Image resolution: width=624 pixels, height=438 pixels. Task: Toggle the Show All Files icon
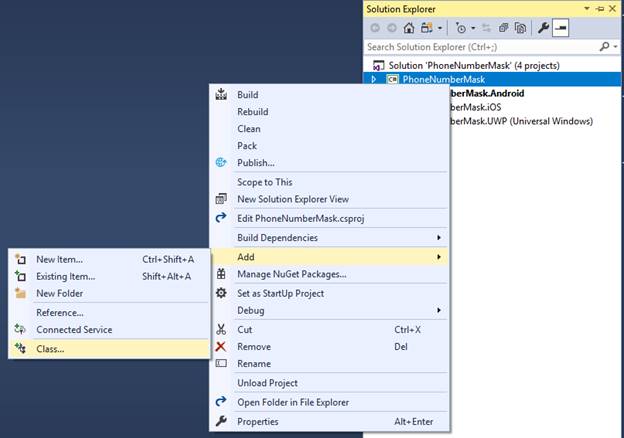pos(521,28)
